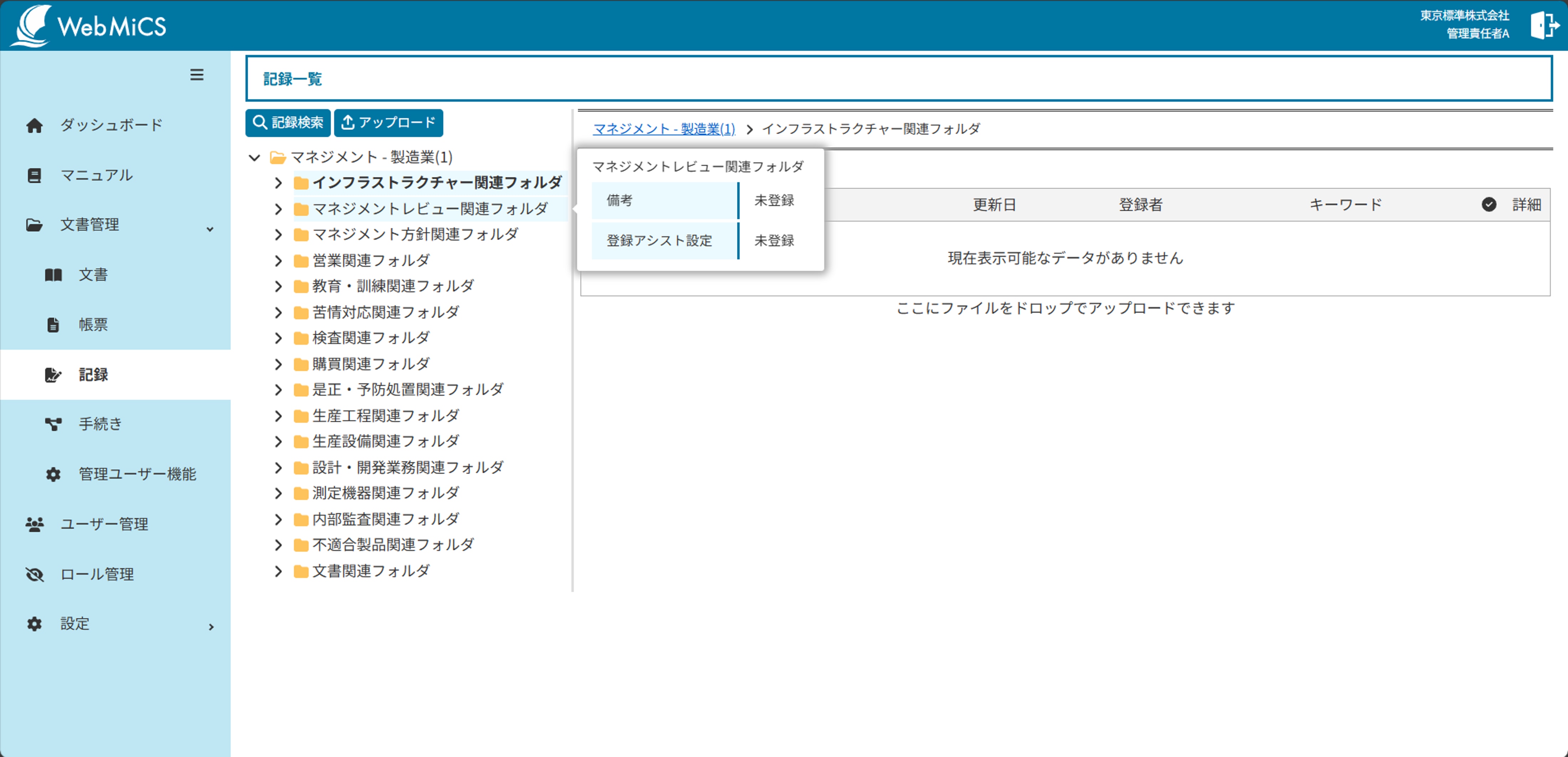Open 文書 in the sidebar menu
This screenshot has width=1568, height=757.
pyautogui.click(x=93, y=275)
